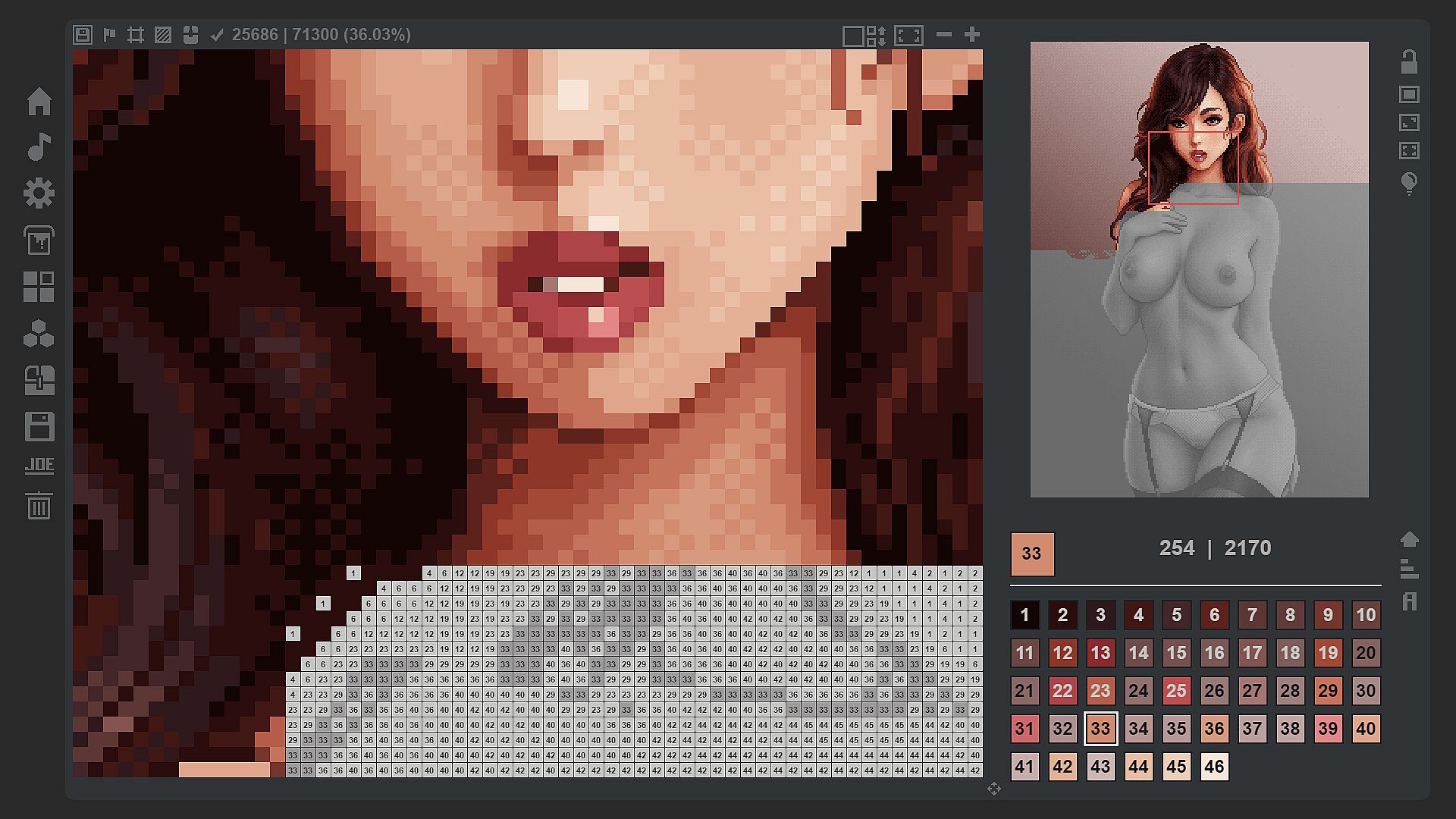Click the trash can delete icon
This screenshot has width=1456, height=819.
point(39,506)
